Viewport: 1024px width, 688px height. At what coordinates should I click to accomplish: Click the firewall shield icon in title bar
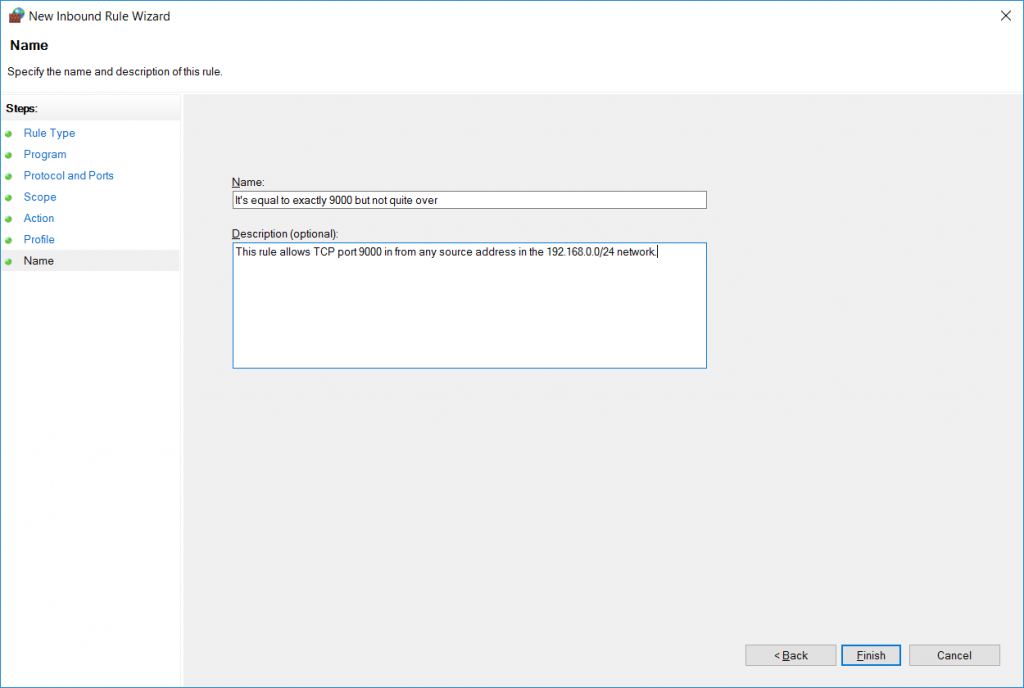15,15
